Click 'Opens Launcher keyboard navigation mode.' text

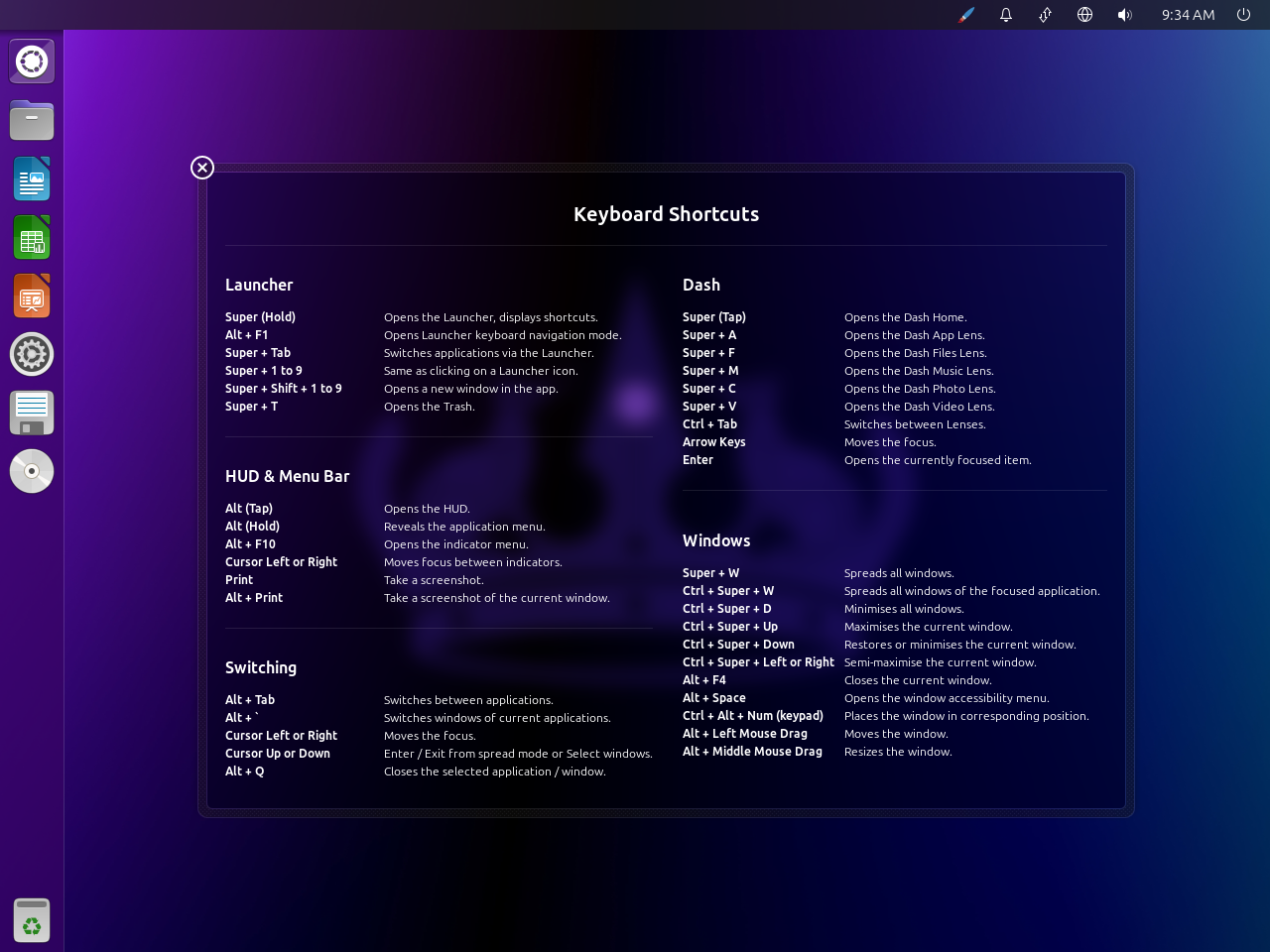coord(503,335)
